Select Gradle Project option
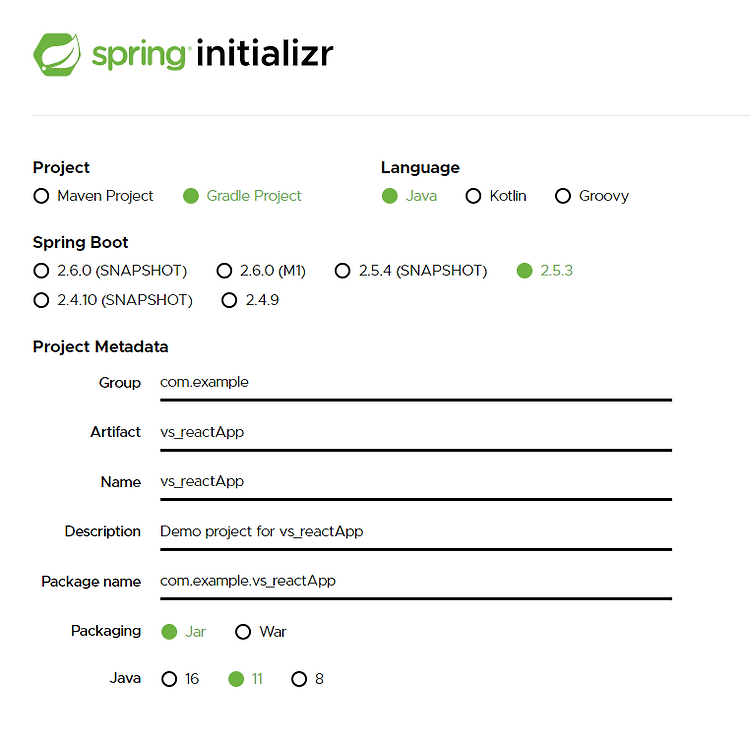This screenshot has height=743, width=750. click(x=242, y=196)
